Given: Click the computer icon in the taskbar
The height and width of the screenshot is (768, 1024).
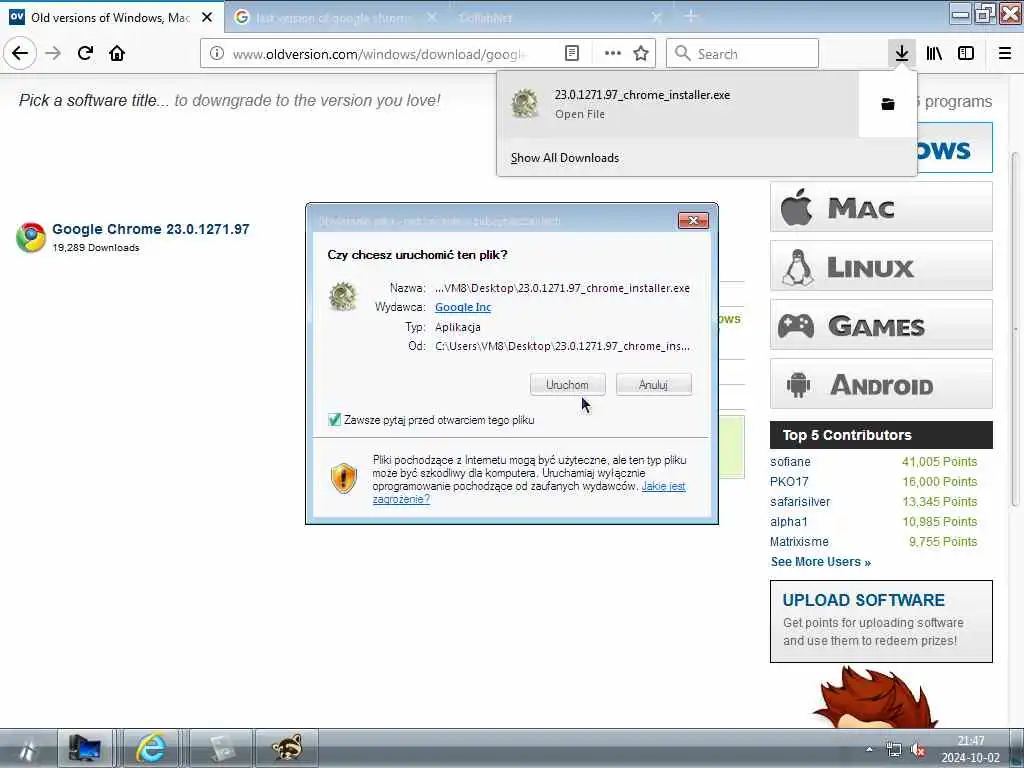Looking at the screenshot, I should (x=85, y=747).
